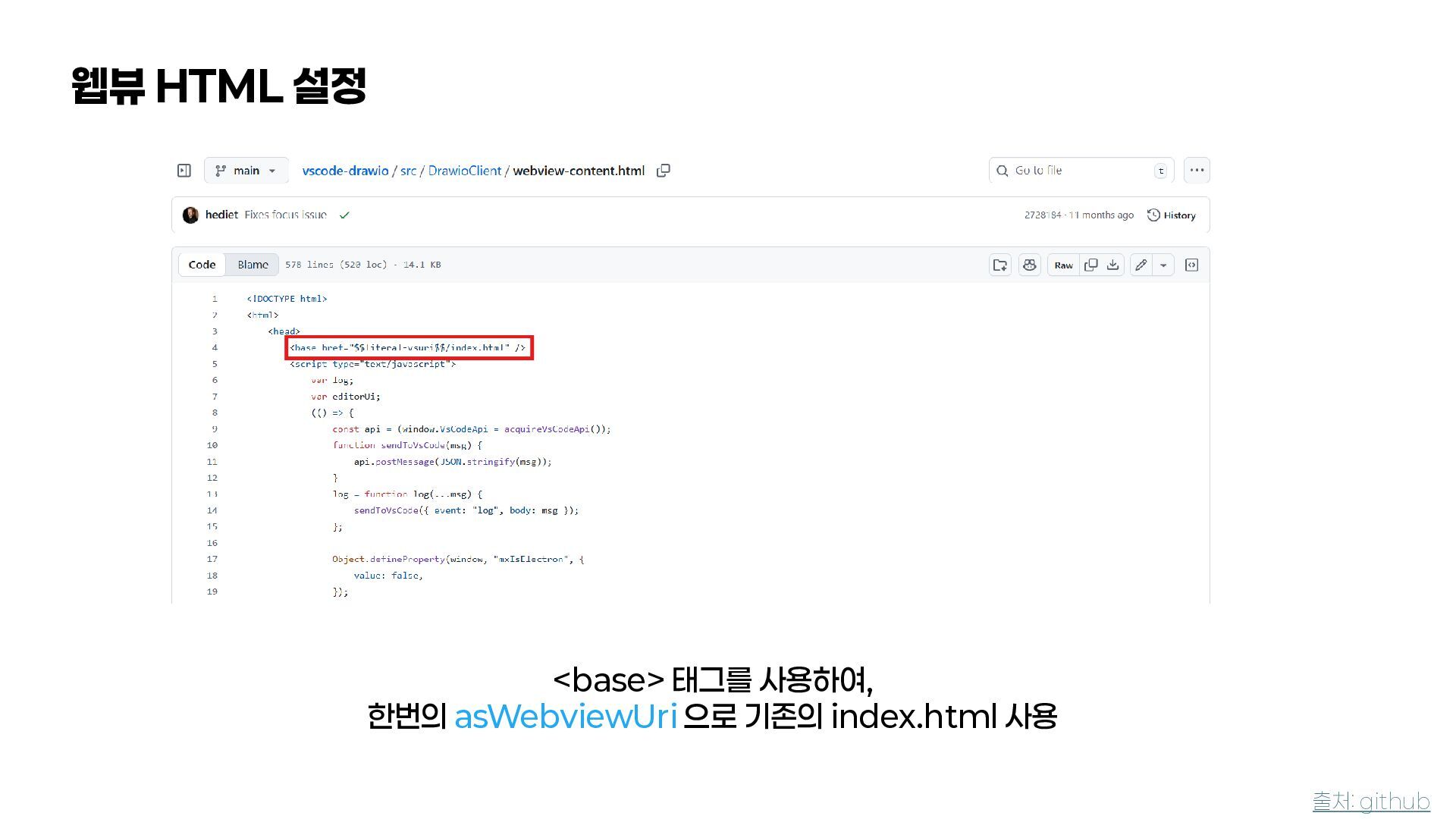Toggle the file tree side panel icon
1456x819 pixels.
pos(184,171)
